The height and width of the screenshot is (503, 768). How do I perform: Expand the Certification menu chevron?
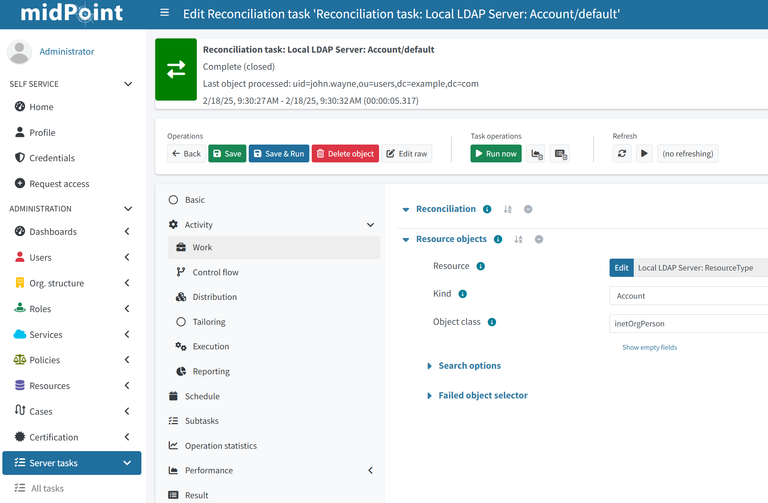pos(127,437)
